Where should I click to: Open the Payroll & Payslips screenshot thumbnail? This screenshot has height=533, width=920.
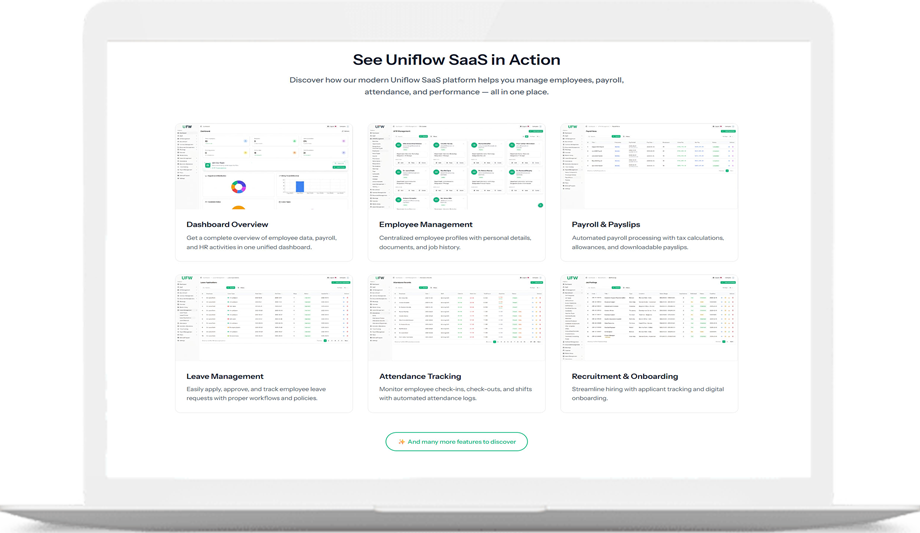pos(650,166)
